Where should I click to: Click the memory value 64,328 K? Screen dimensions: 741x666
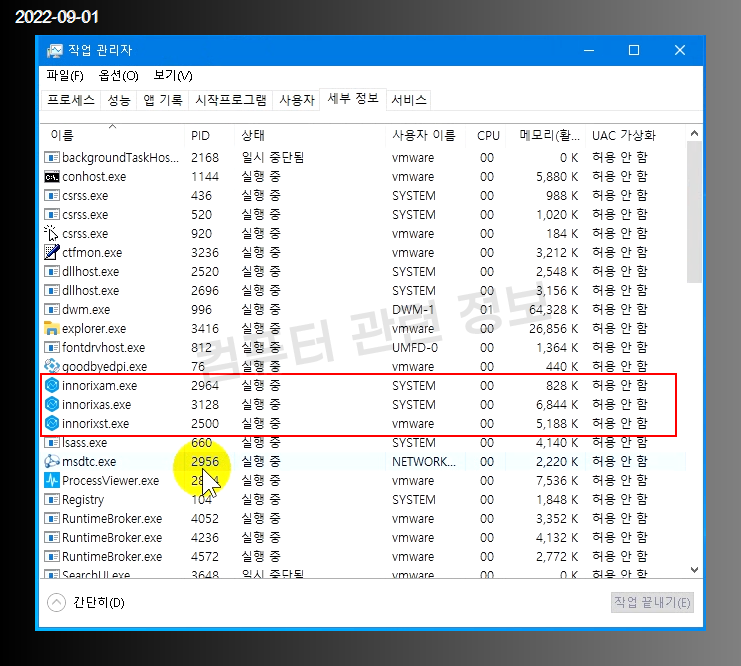[553, 310]
